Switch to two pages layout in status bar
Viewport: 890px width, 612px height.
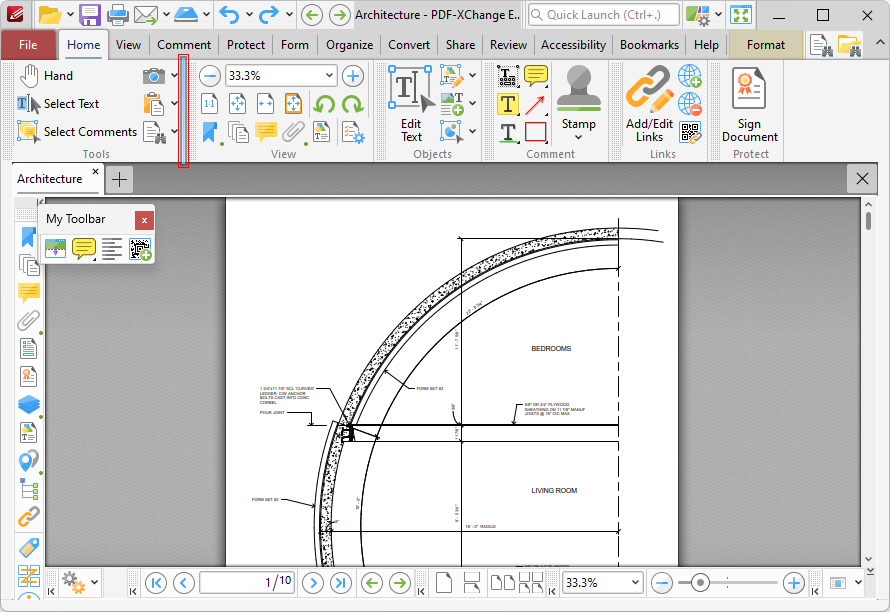click(502, 582)
